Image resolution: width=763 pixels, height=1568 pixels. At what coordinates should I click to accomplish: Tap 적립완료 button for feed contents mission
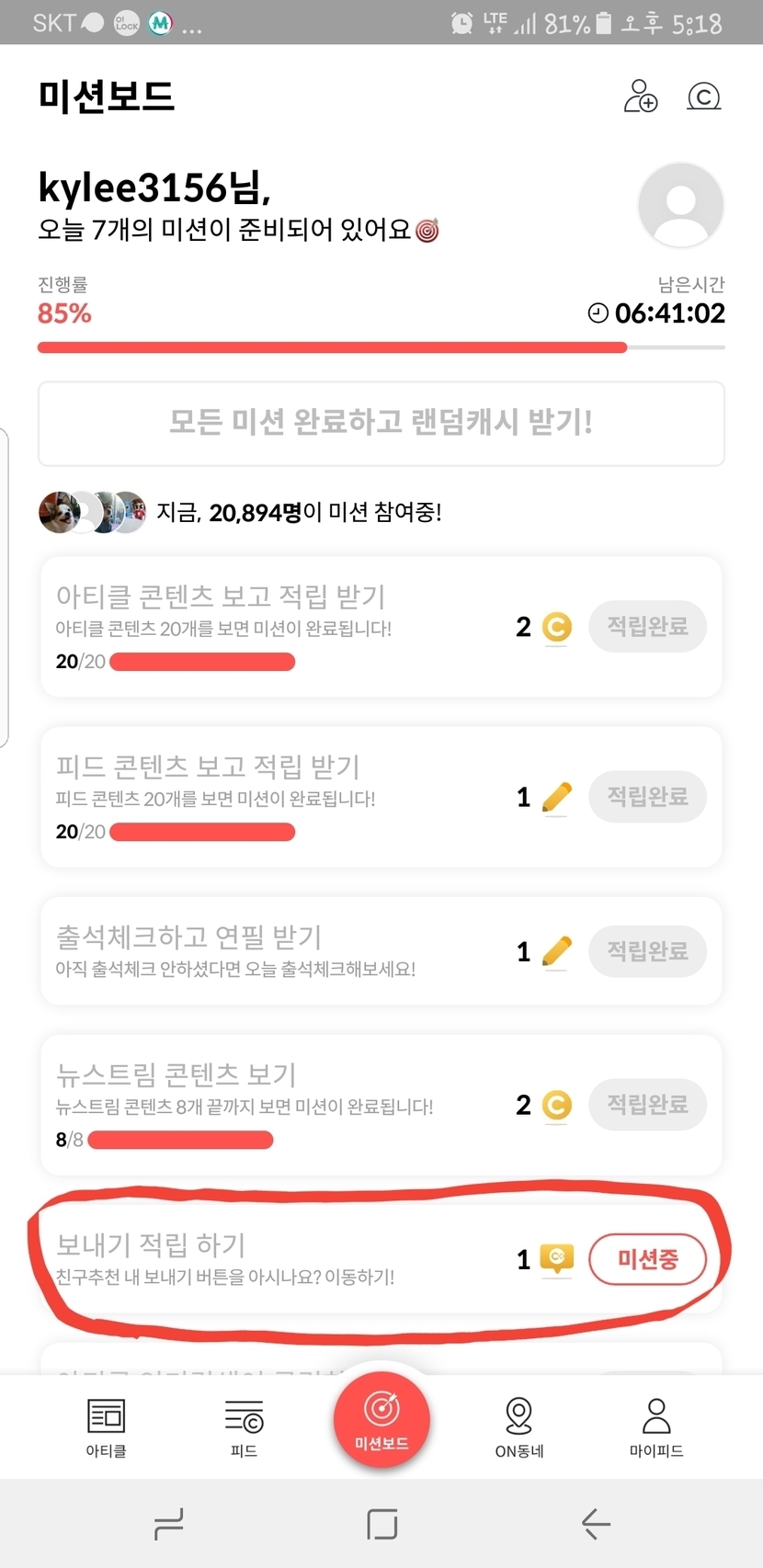[647, 797]
